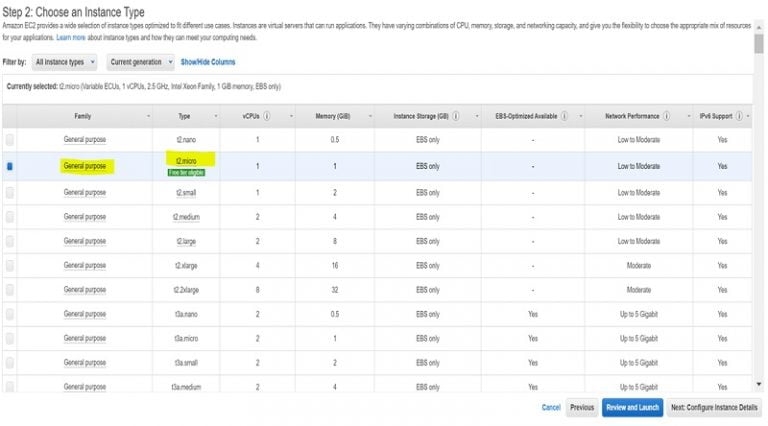Choose the t2.2xlarge instance checkbox

(x=10, y=290)
